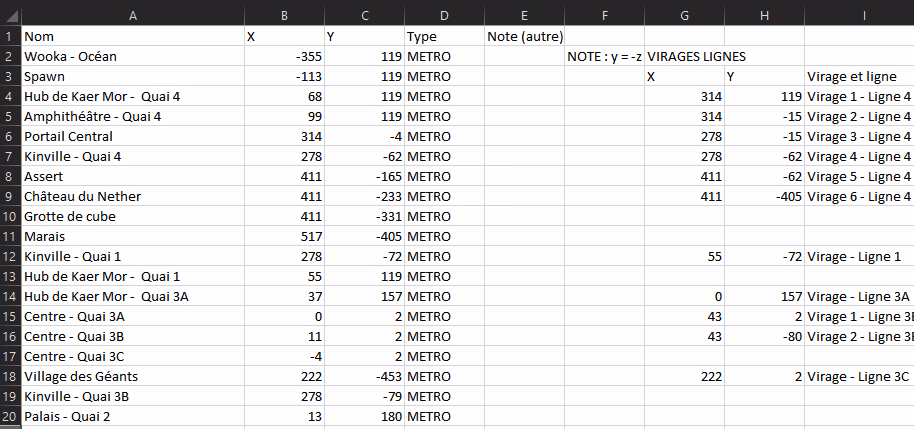Select the column I header
Screen dimensions: 914x429
(860, 12)
